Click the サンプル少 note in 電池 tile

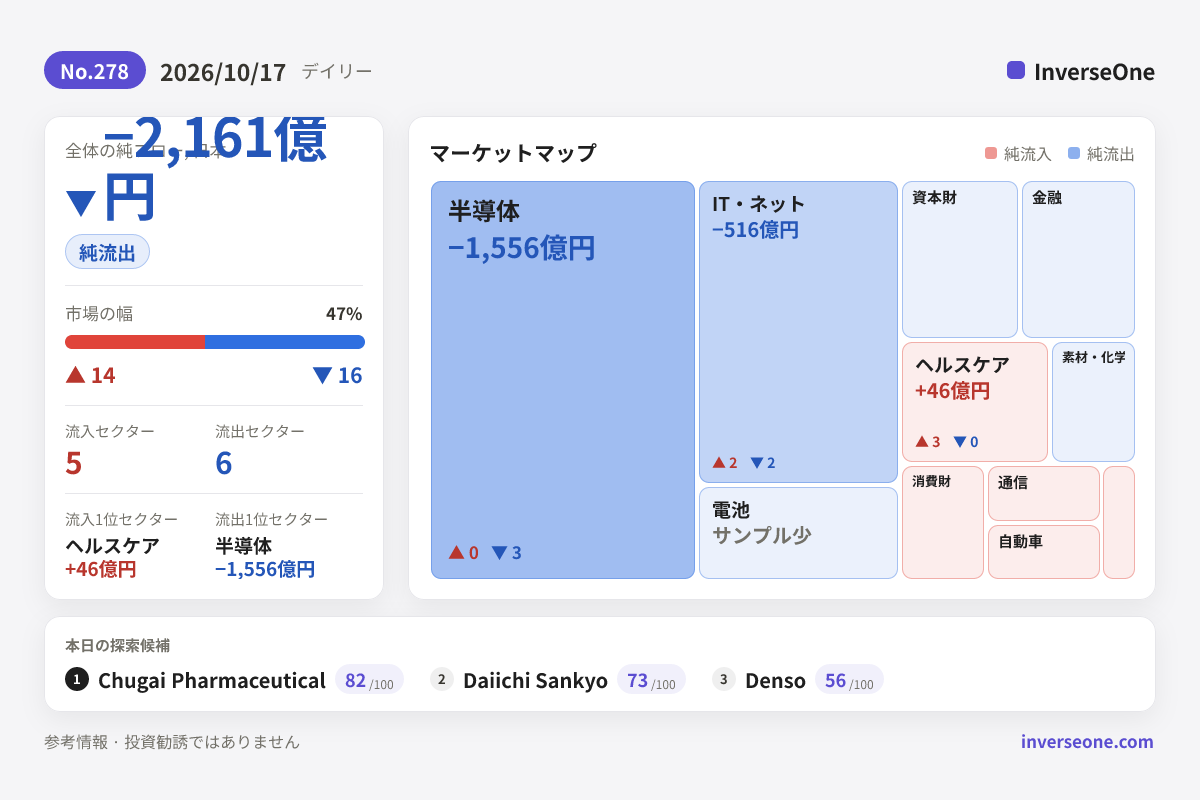[761, 535]
